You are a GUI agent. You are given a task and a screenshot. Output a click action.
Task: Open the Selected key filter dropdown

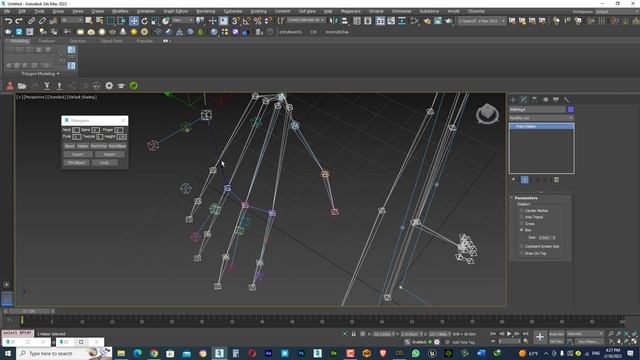[x=585, y=334]
